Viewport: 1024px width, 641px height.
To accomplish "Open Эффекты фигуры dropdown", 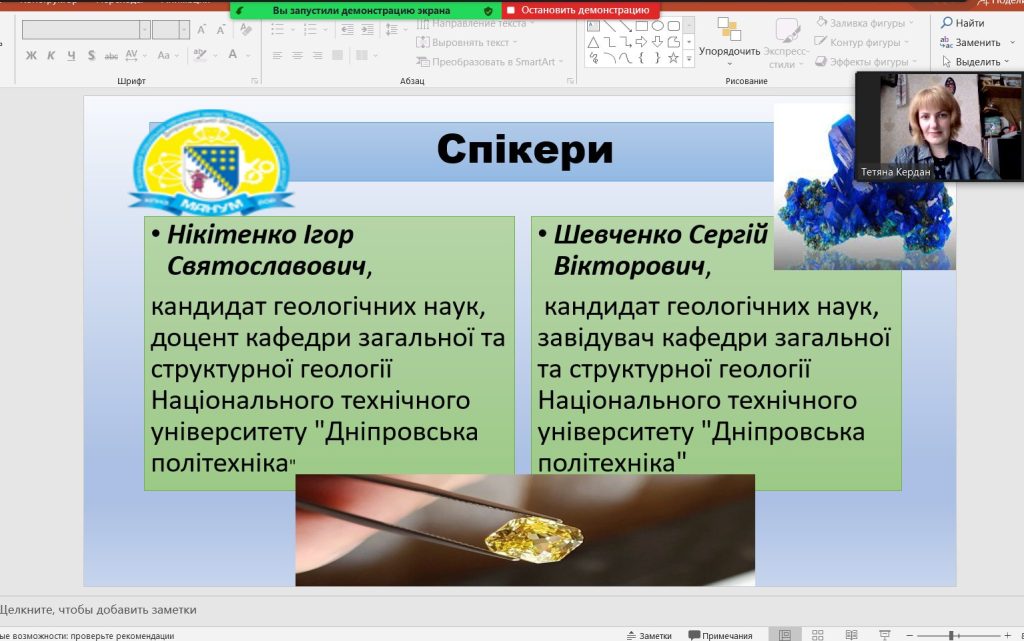I will coord(867,62).
